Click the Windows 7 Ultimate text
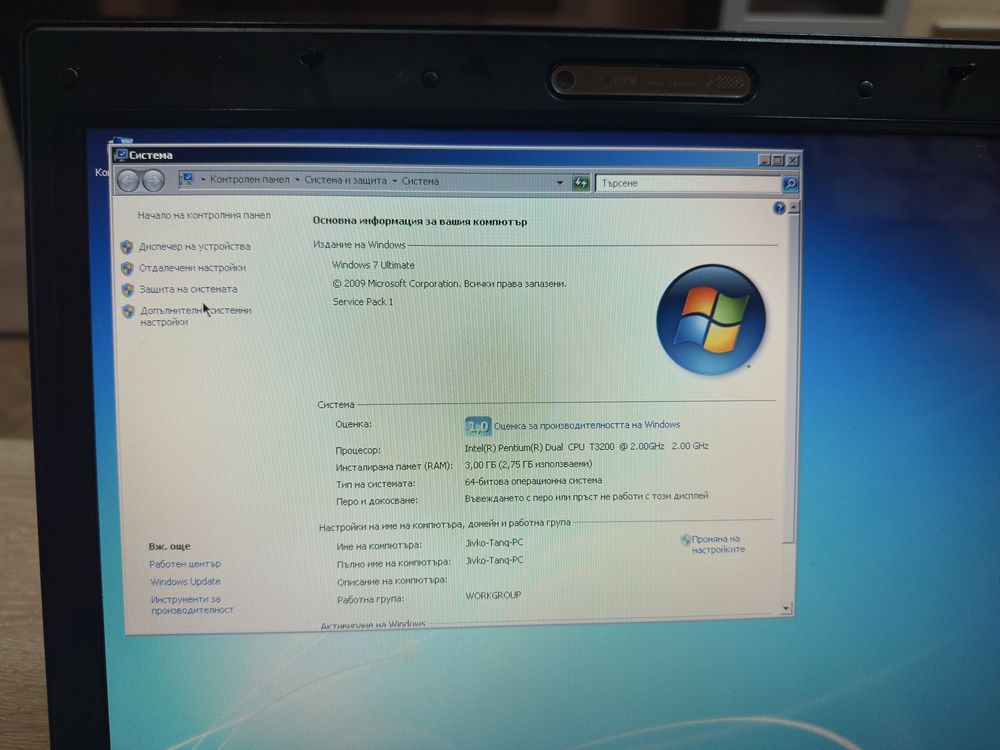1000x750 pixels. (373, 265)
